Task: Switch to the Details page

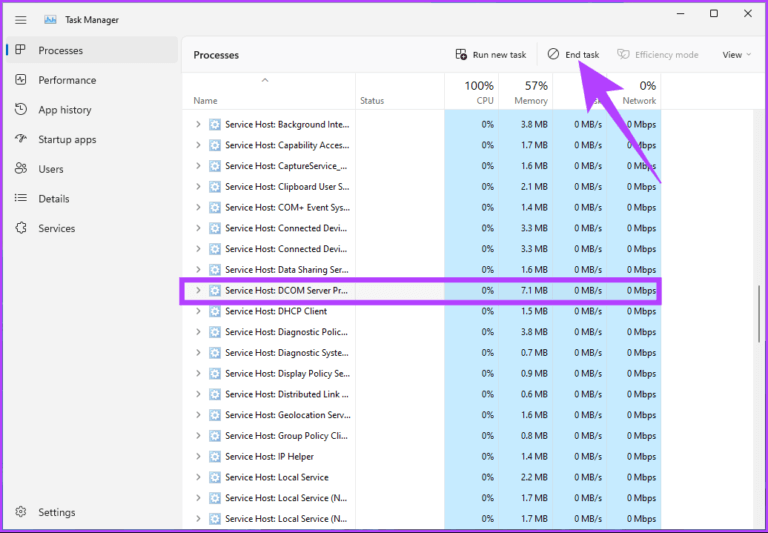Action: (92, 198)
